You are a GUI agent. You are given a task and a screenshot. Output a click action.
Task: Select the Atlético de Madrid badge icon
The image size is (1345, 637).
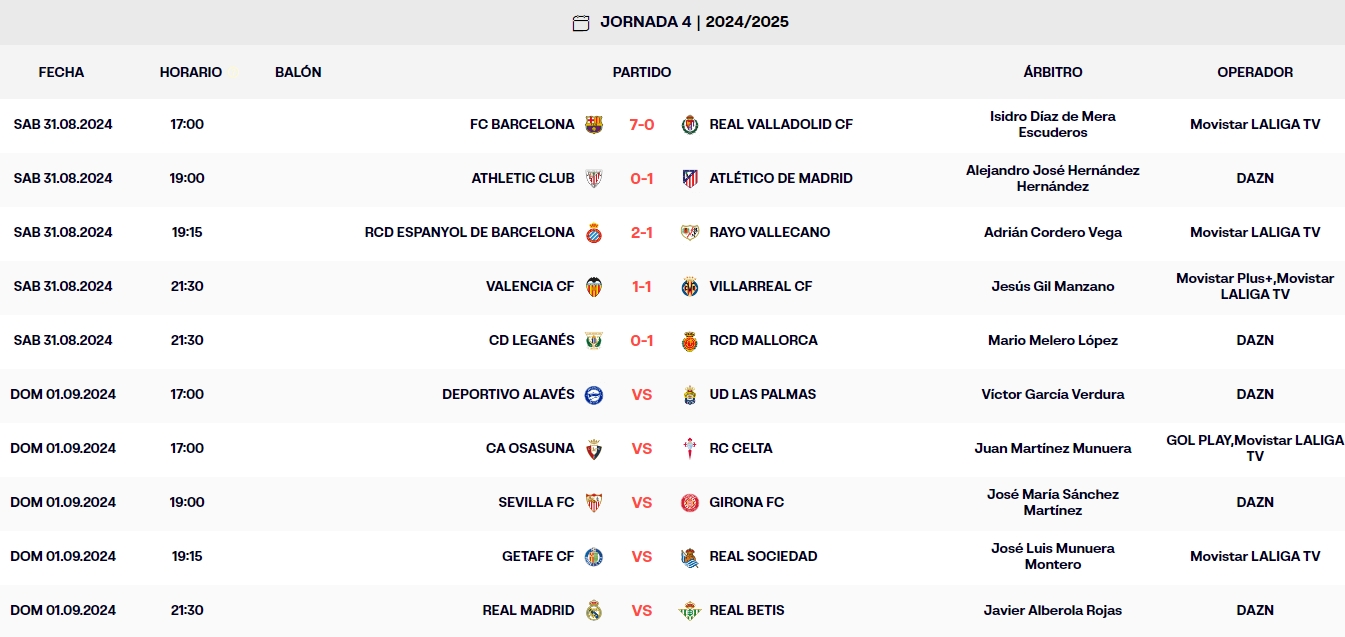(x=690, y=178)
